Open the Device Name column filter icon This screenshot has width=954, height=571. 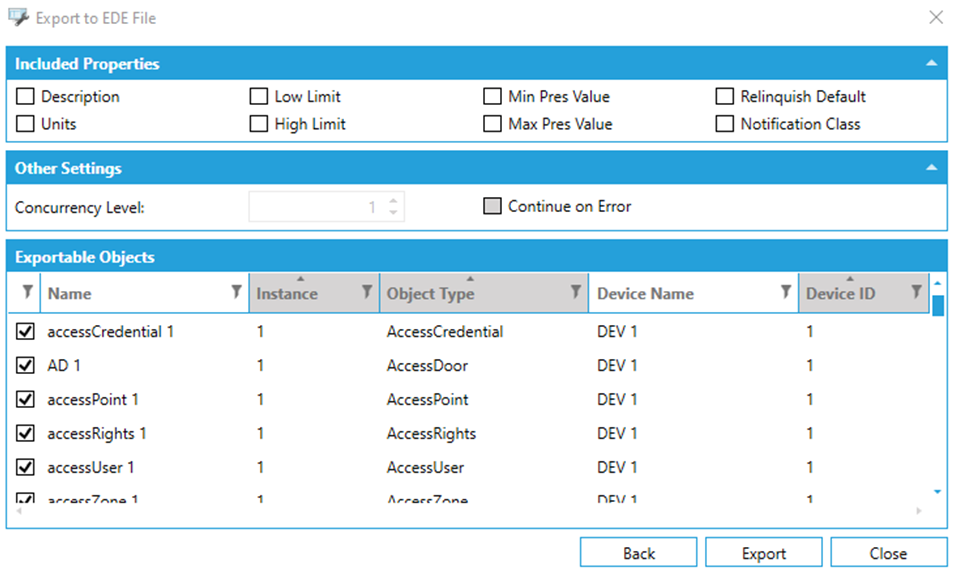[786, 292]
